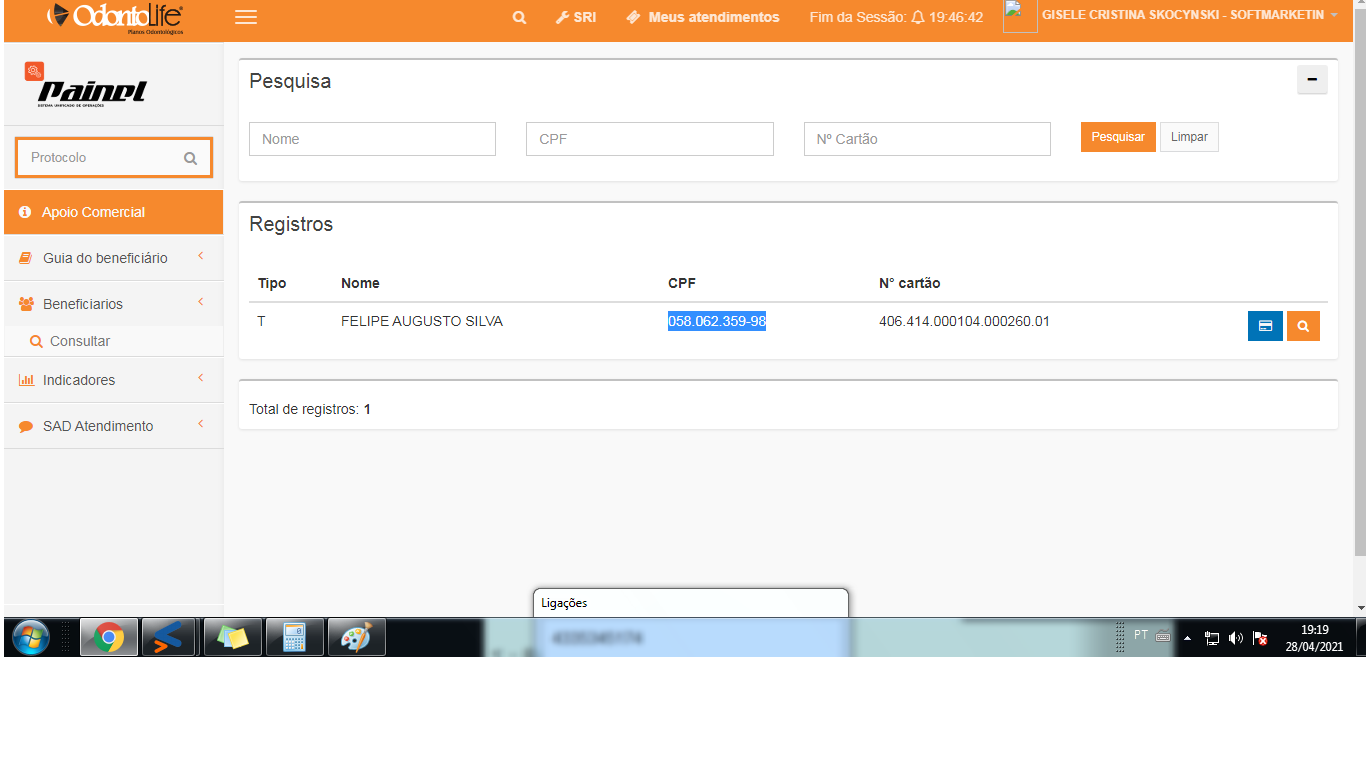Viewport: 1366px width, 768px height.
Task: Expand the Indicadores sidebar section
Action: coord(79,380)
